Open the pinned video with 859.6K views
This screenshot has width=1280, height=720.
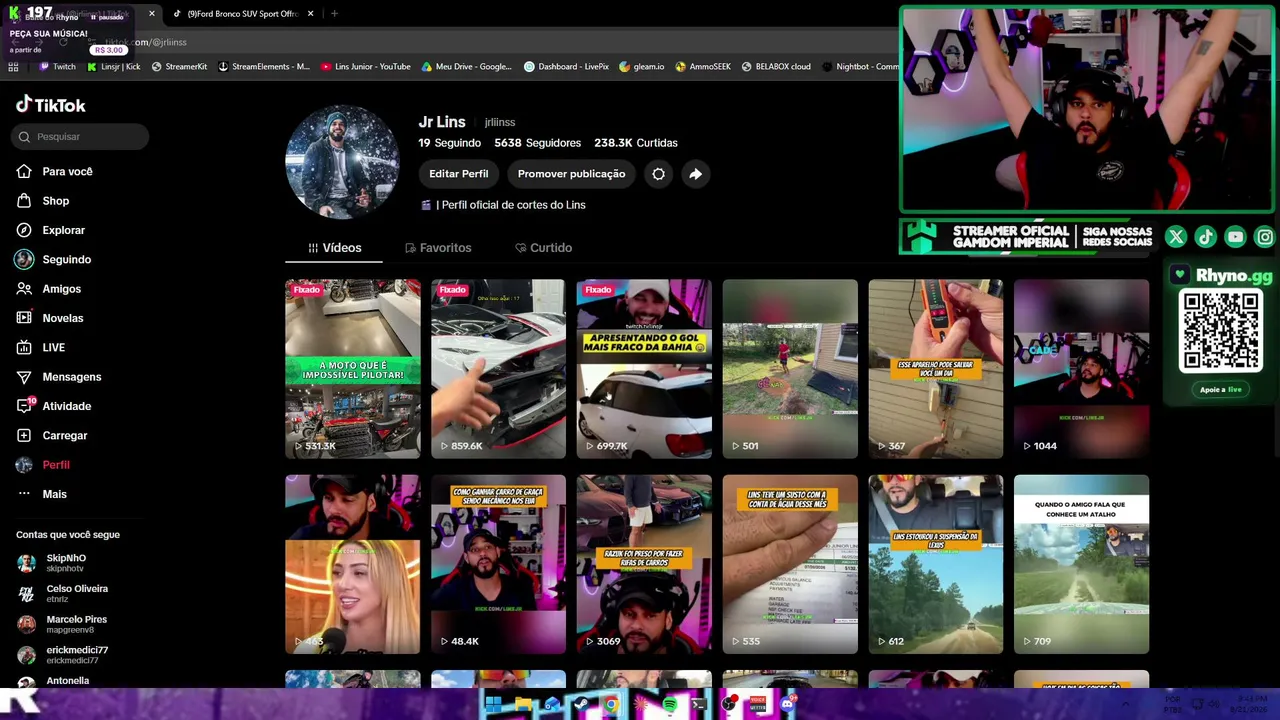click(498, 369)
